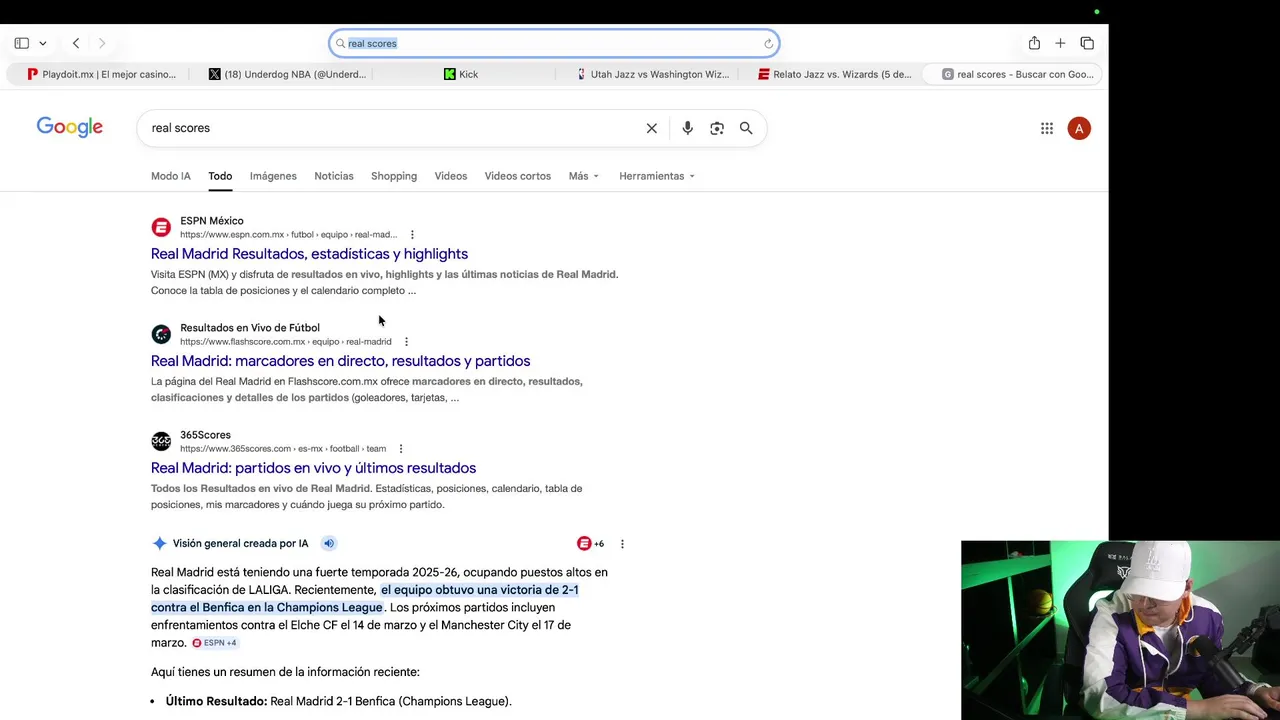
Task: Open more options for the ESPN result
Action: pos(412,235)
